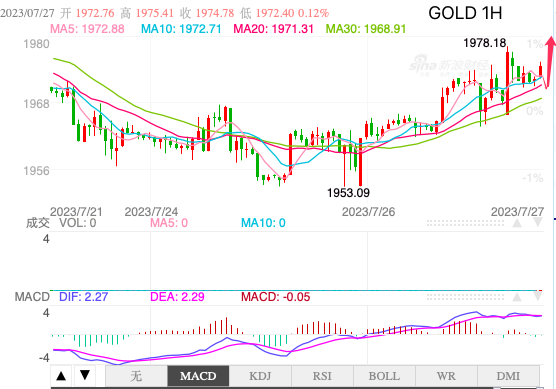Click the MA5 legend label

(87, 29)
